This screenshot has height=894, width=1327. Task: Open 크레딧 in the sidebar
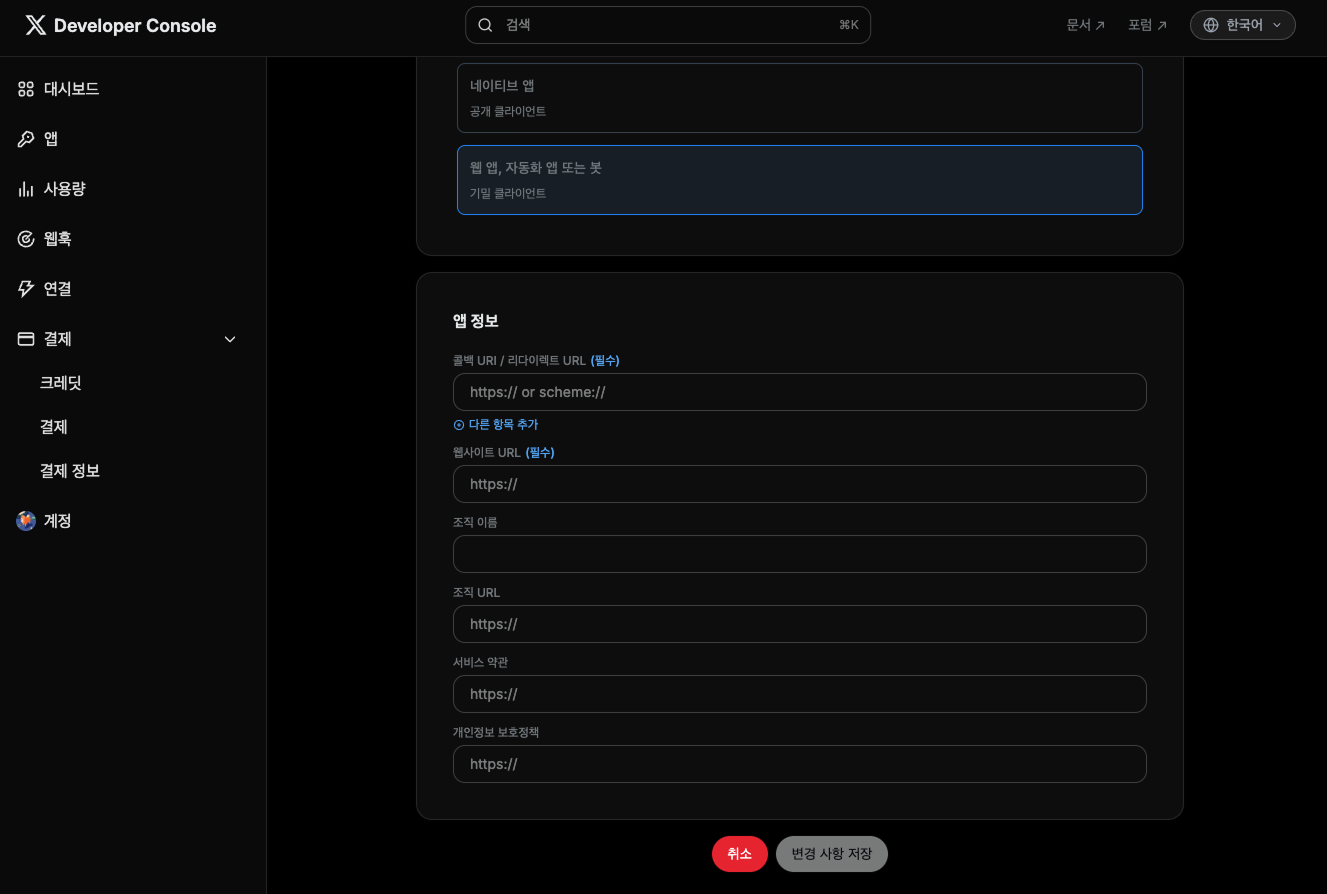click(x=61, y=383)
